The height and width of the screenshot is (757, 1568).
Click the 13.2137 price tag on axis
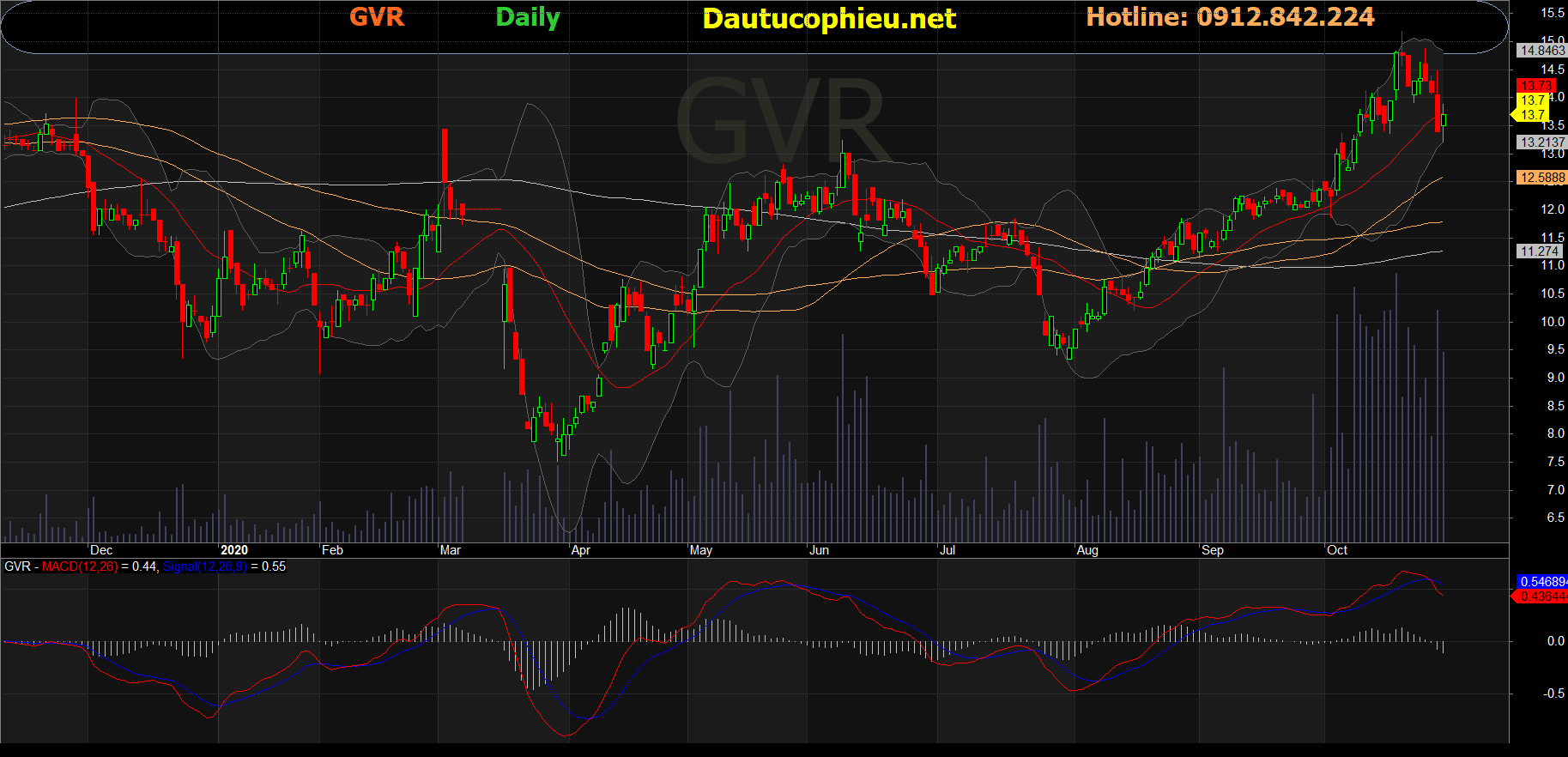1542,142
